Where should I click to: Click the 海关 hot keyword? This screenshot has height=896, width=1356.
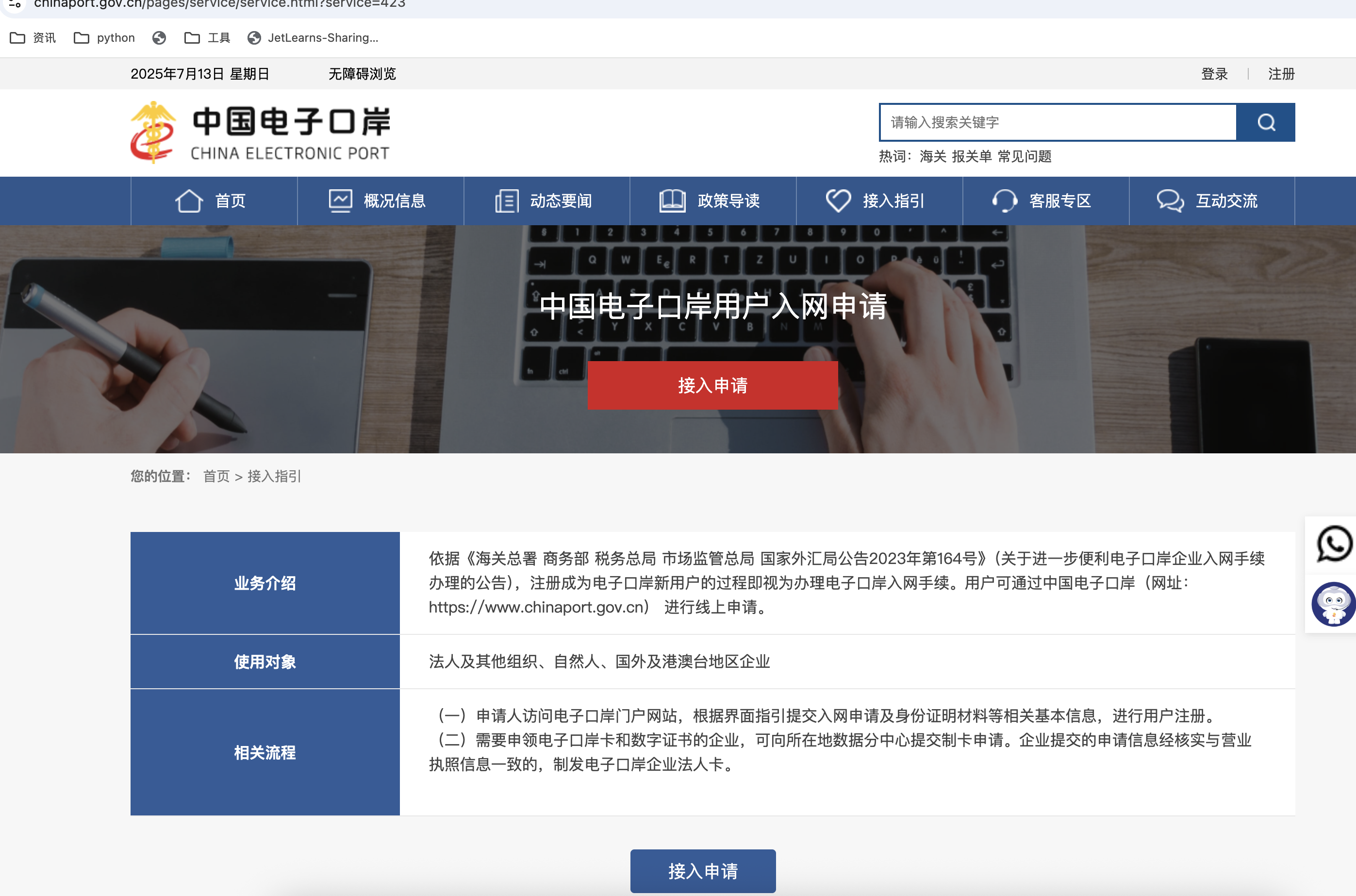tap(934, 156)
